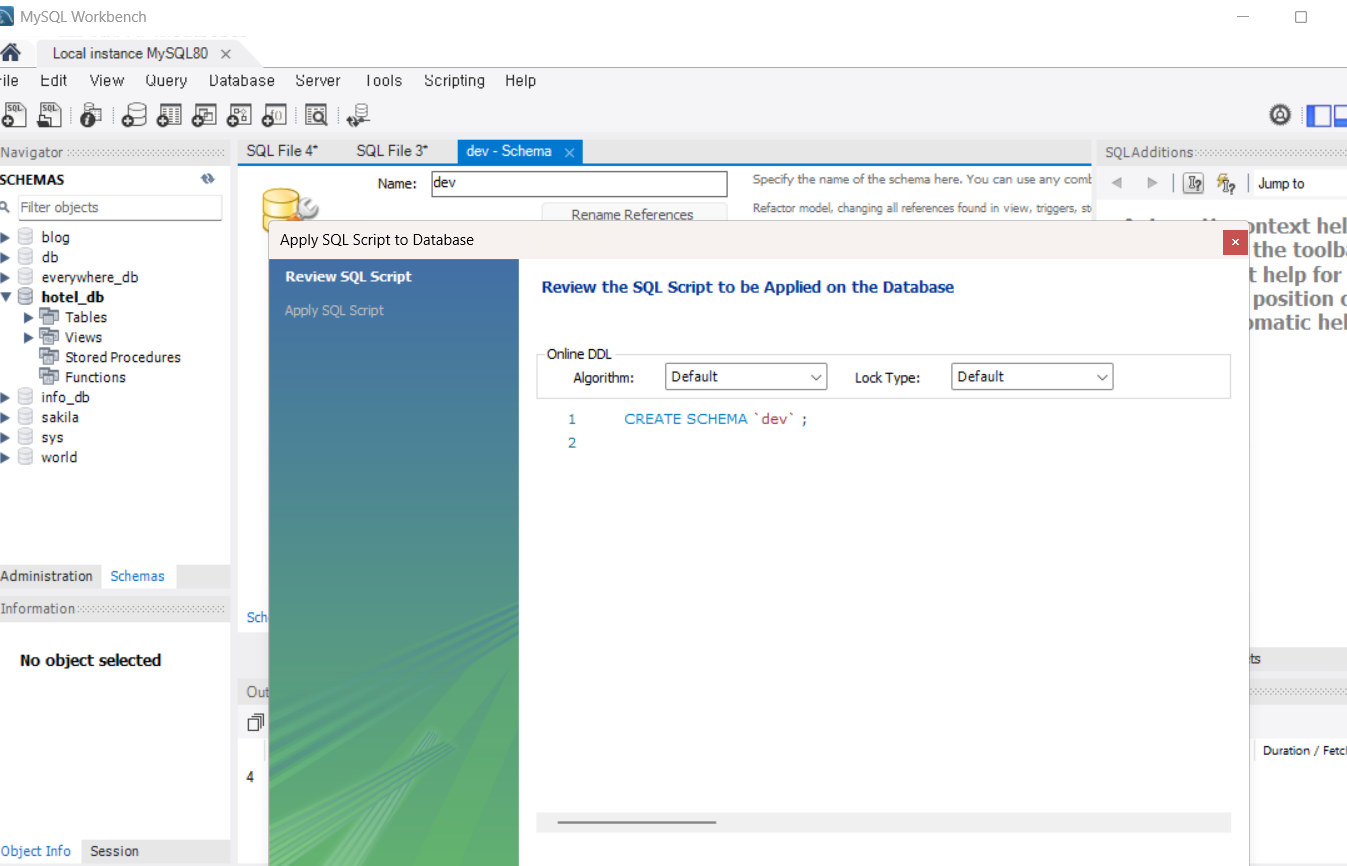Select the info_db schema
The width and height of the screenshot is (1347, 866).
[65, 397]
